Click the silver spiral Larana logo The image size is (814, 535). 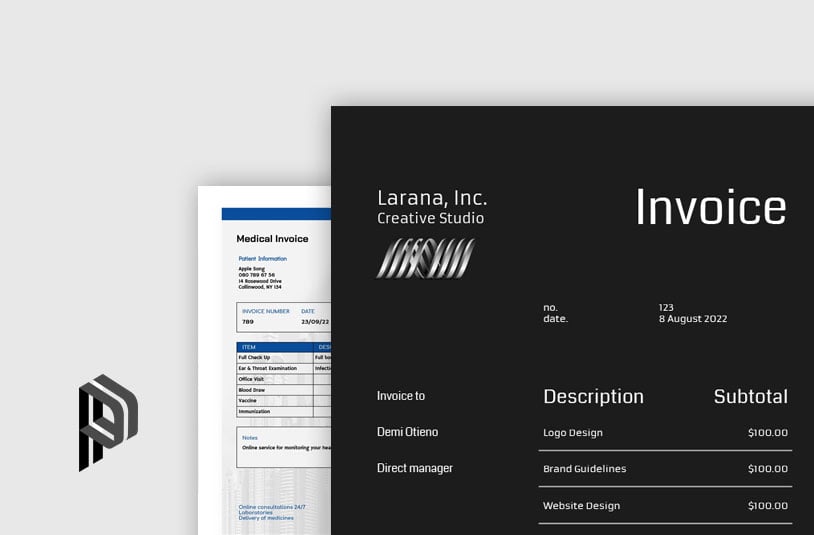click(x=425, y=258)
